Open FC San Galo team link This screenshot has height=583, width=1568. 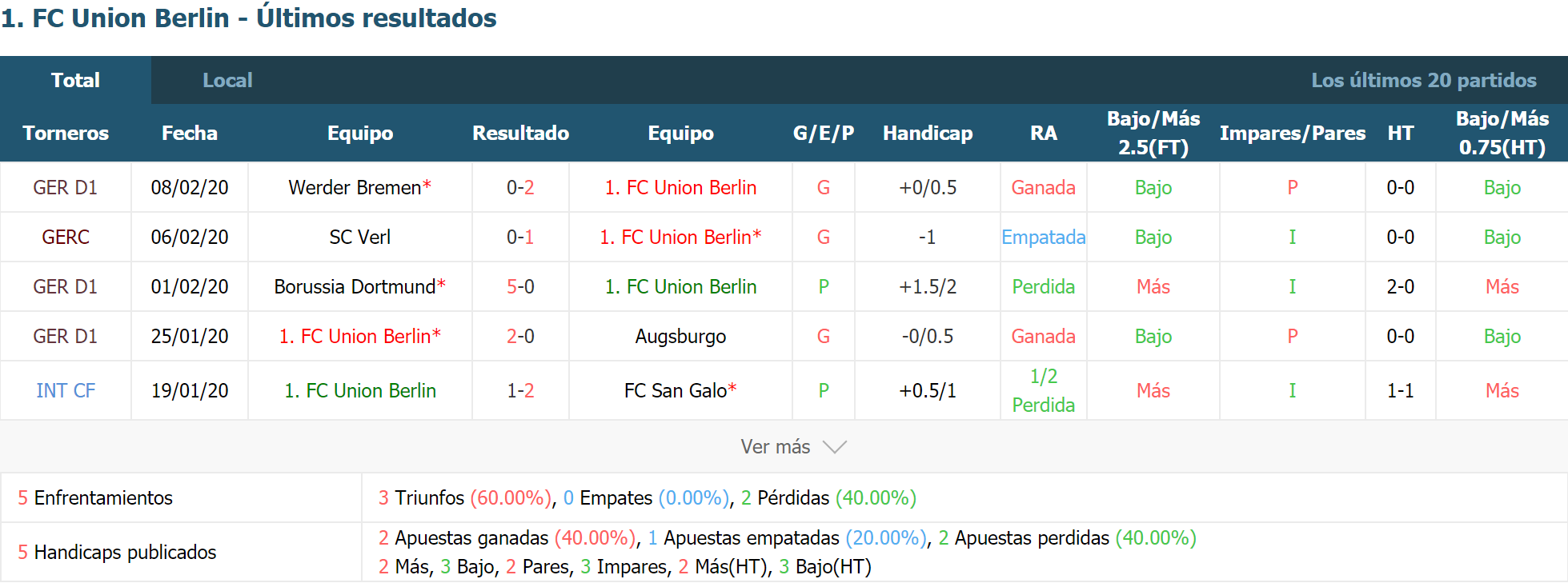coord(676,390)
